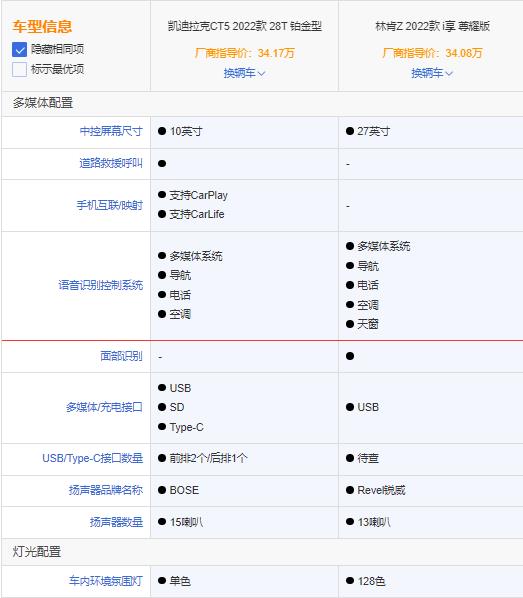Click the 多媒体配置 section header
The image size is (523, 598).
coord(43,103)
